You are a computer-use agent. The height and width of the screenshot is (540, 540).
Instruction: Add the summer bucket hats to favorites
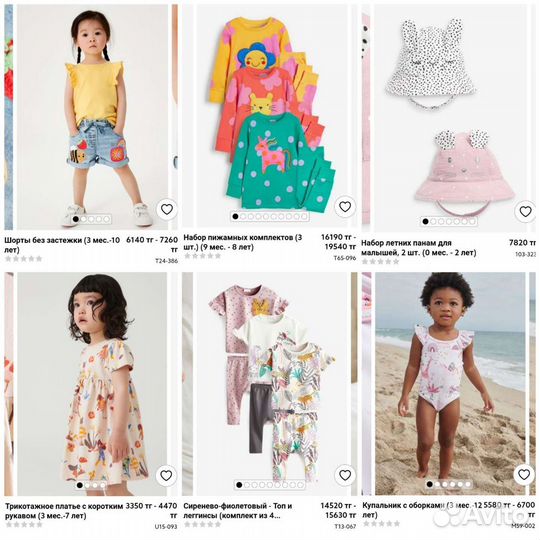point(525,211)
